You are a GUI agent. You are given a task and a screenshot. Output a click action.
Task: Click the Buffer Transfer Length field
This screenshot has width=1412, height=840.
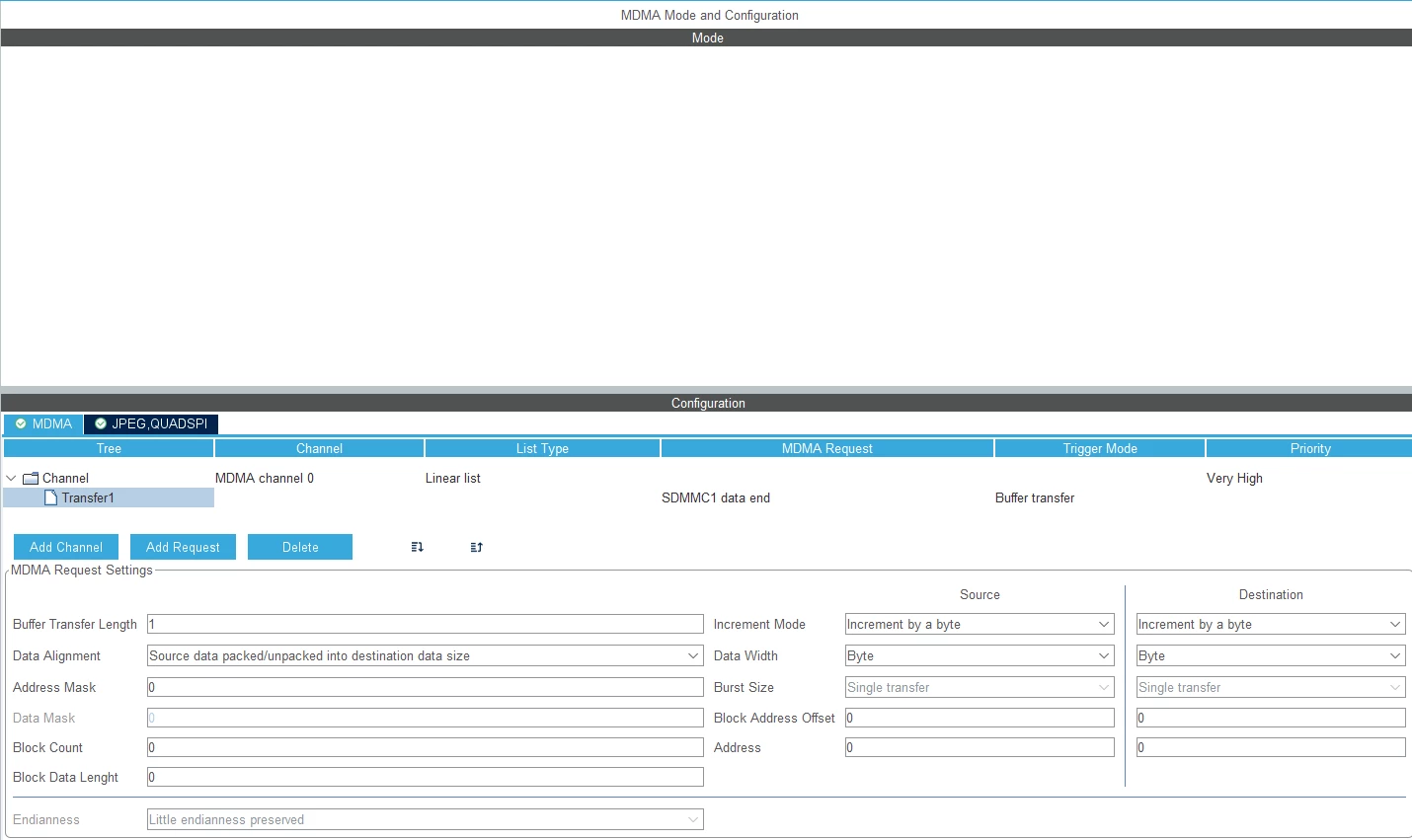(x=426, y=625)
